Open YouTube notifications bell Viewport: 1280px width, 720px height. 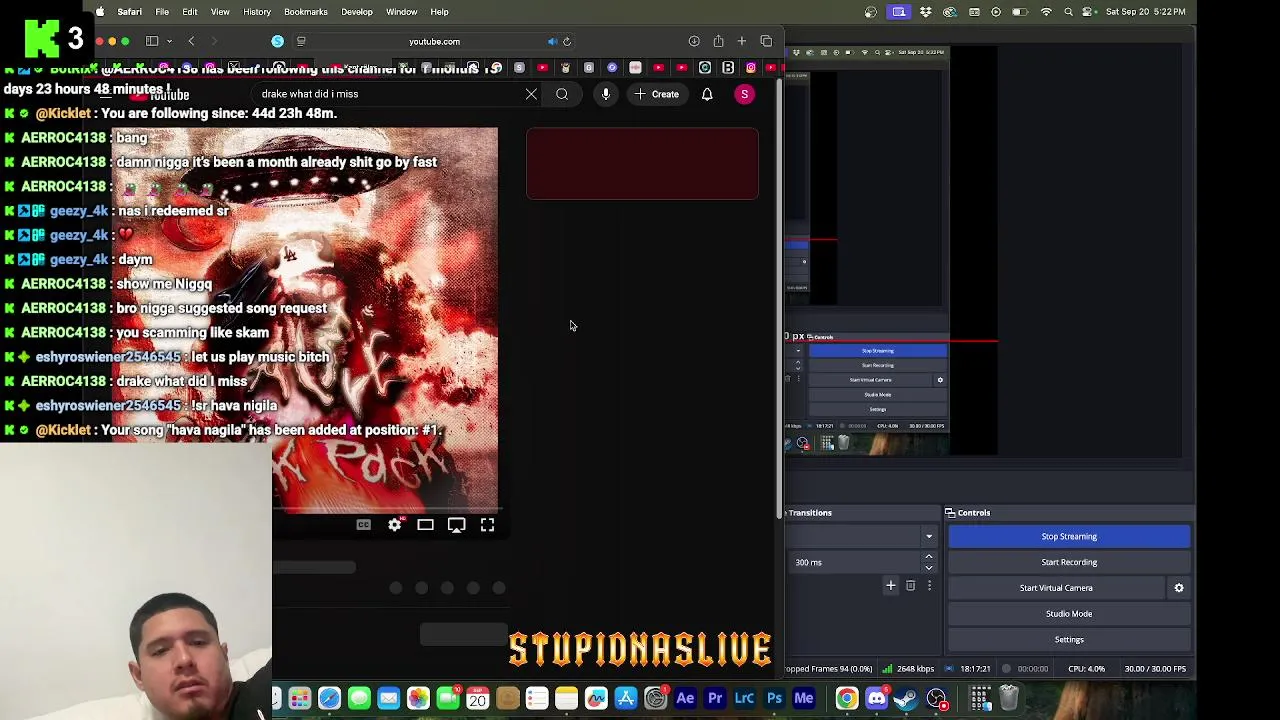(x=707, y=94)
